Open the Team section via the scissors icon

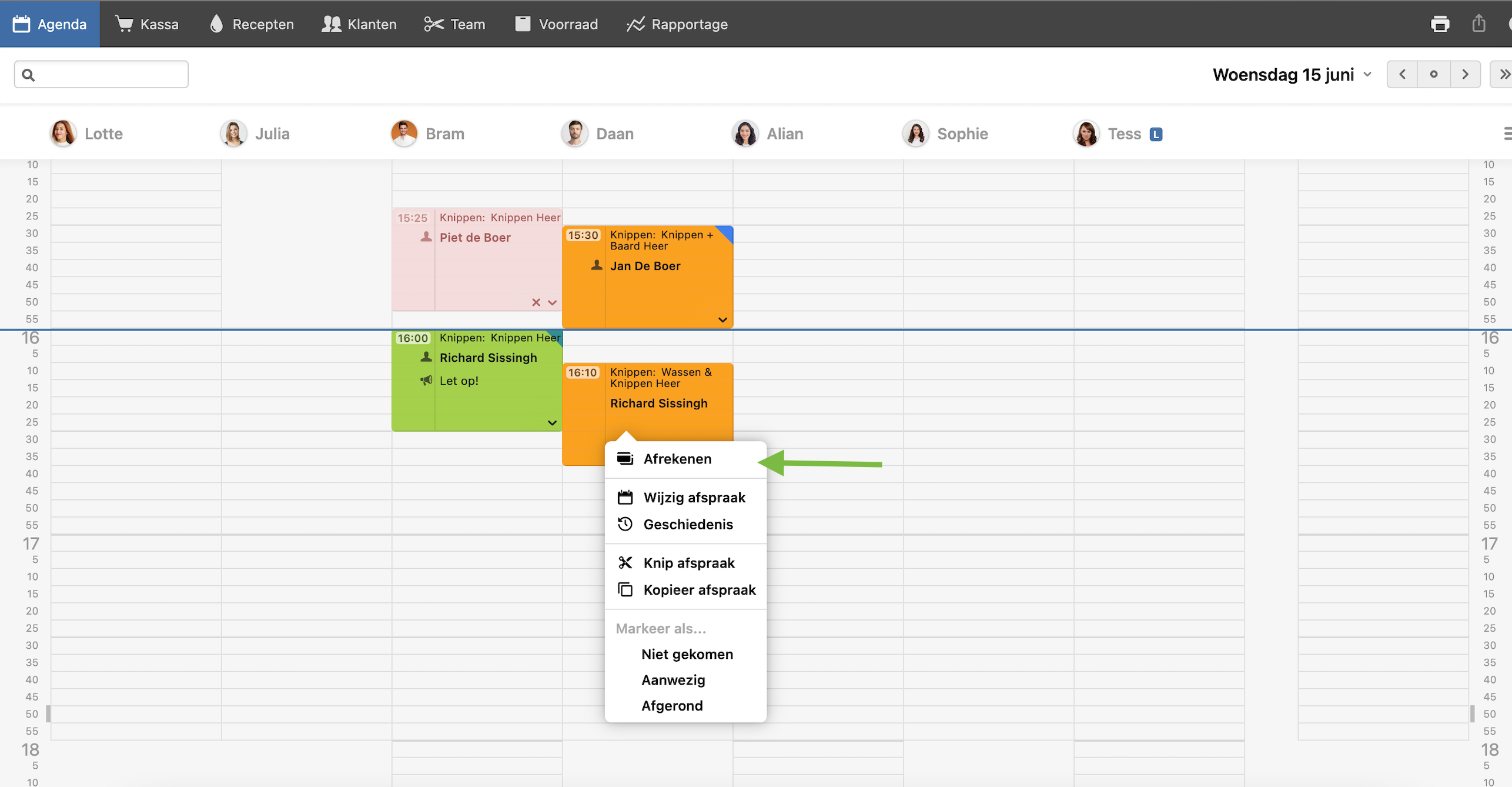[x=433, y=24]
